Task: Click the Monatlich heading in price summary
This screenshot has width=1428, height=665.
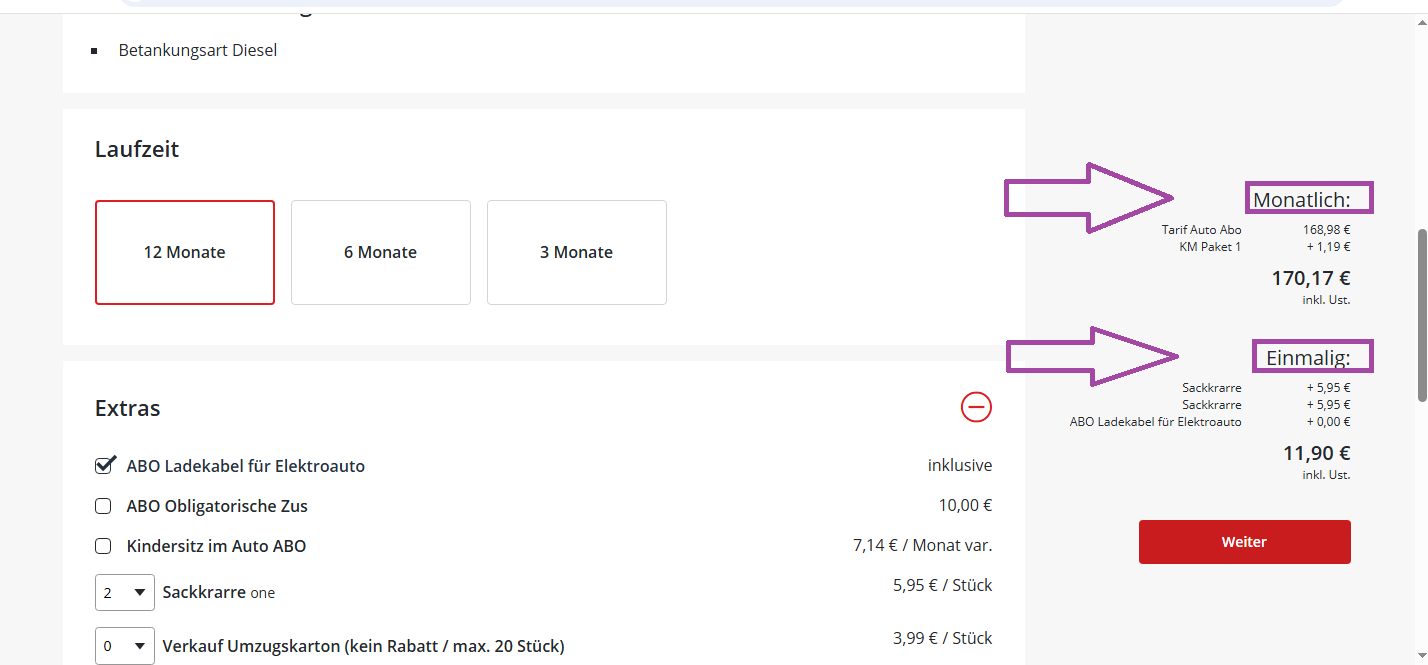Action: point(1301,200)
